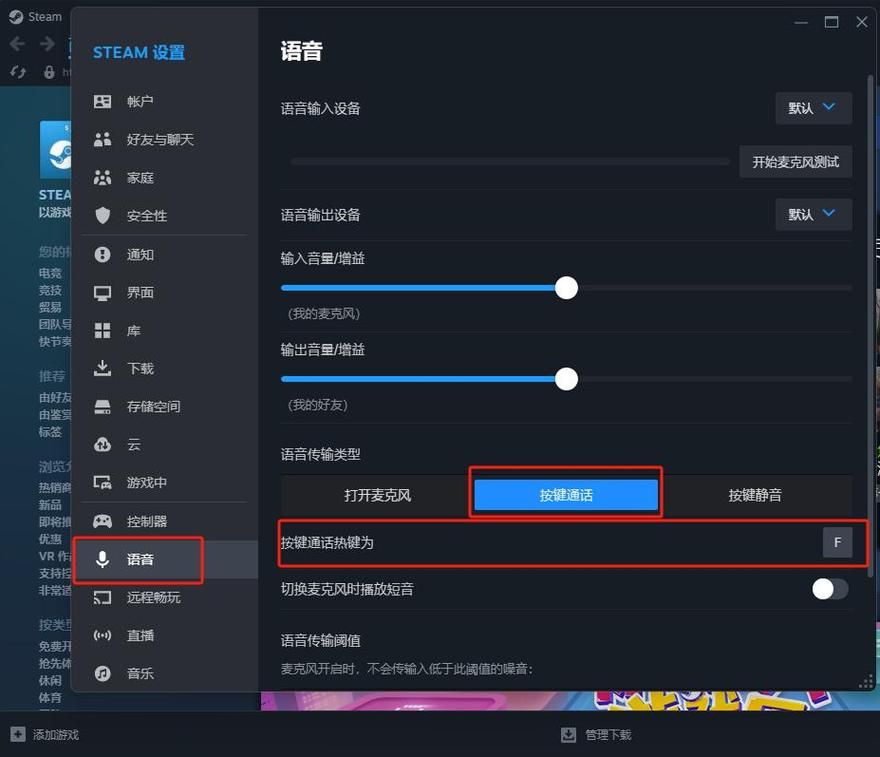The height and width of the screenshot is (757, 880).
Task: Click the microphone test level bar
Action: pos(510,162)
